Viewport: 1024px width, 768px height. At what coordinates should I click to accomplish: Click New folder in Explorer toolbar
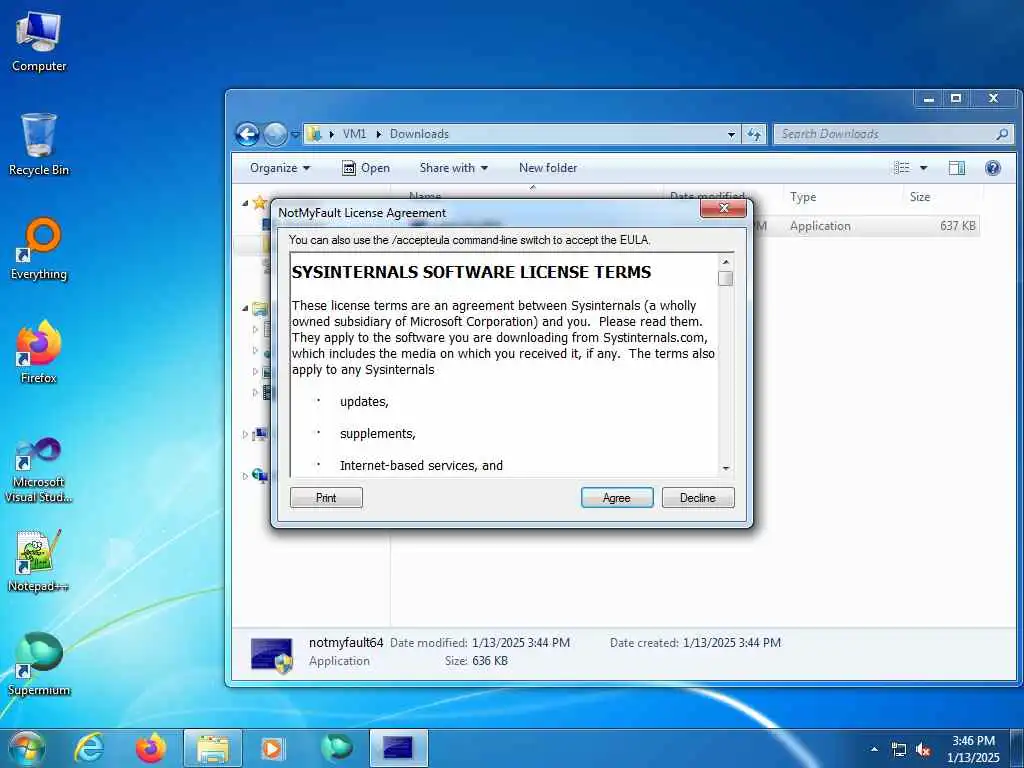(x=548, y=168)
